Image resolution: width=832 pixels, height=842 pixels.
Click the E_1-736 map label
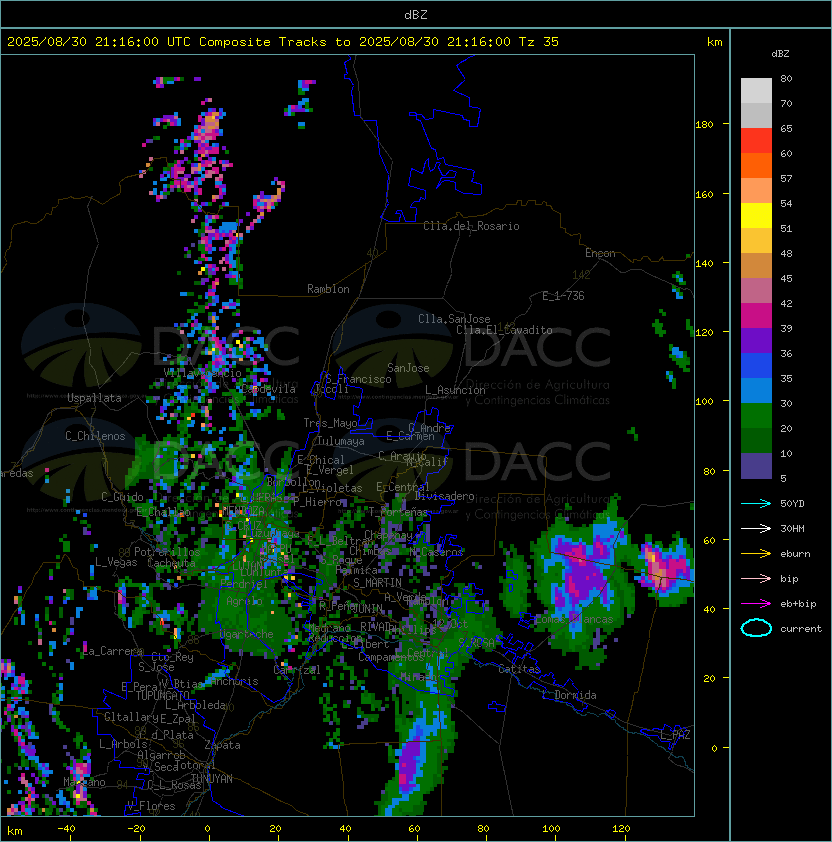563,296
